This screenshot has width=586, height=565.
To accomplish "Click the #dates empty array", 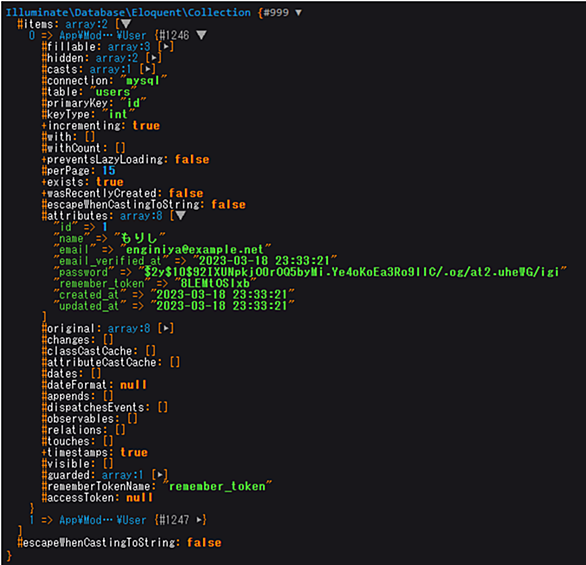I will click(96, 373).
